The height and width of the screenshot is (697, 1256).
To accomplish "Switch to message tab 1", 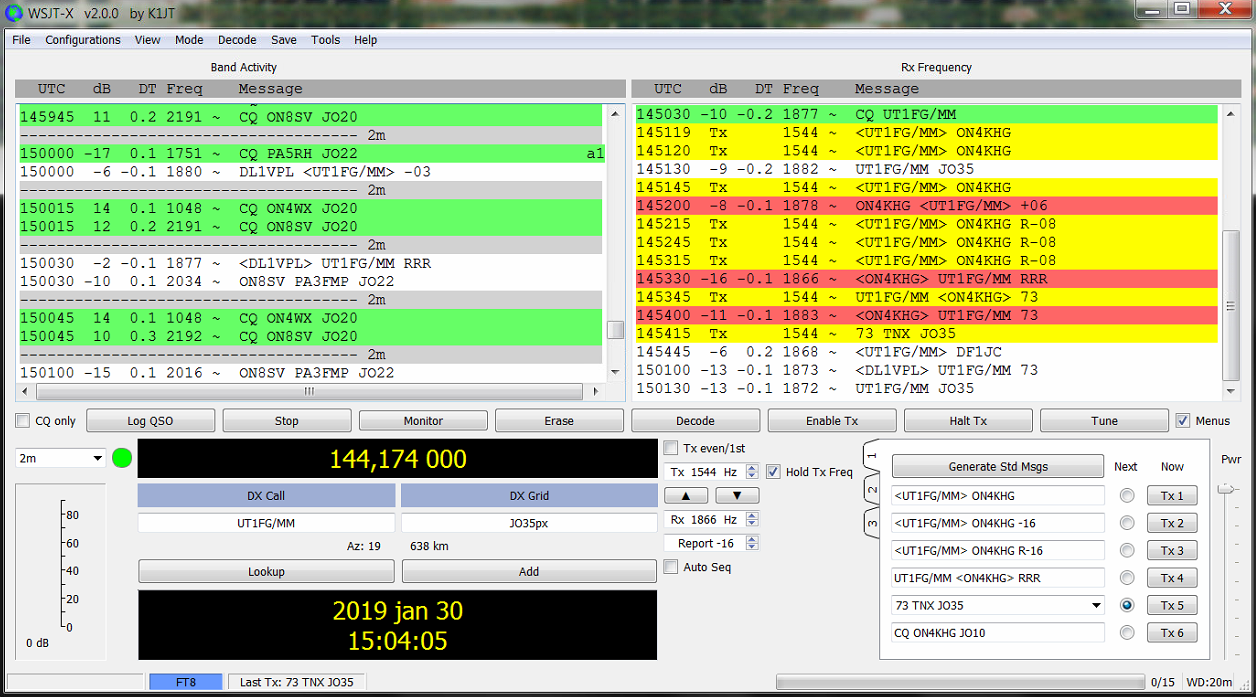I will pos(870,456).
